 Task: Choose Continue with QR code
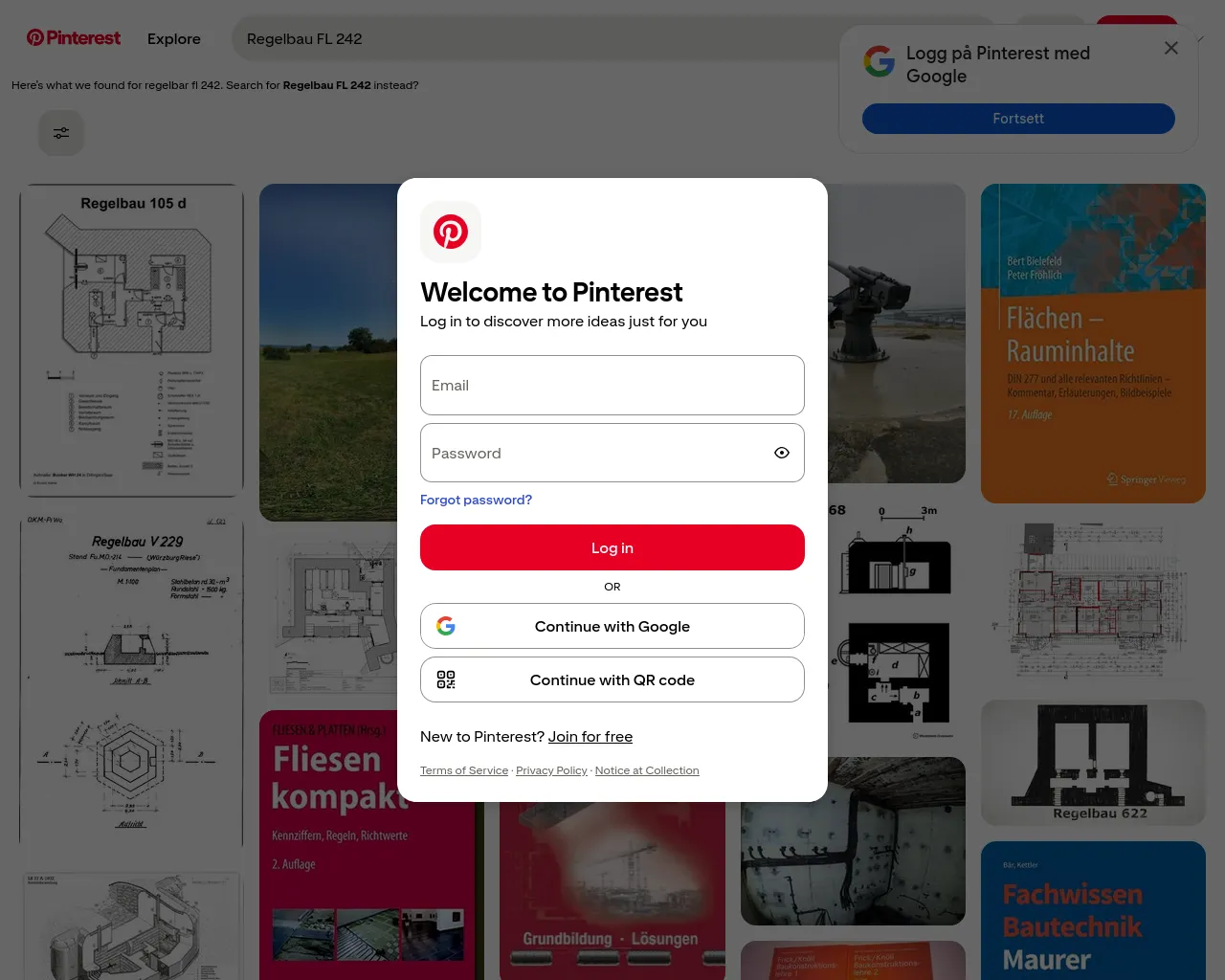click(x=612, y=679)
